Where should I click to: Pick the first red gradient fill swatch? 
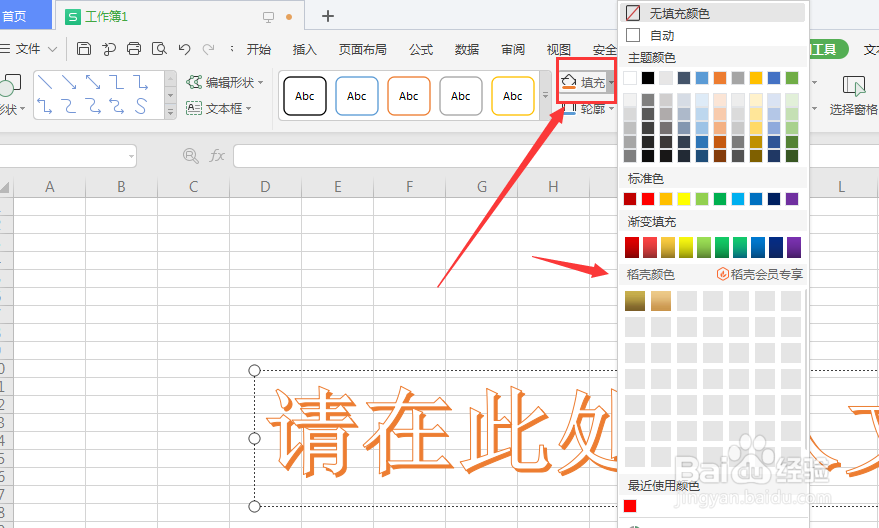tap(632, 247)
